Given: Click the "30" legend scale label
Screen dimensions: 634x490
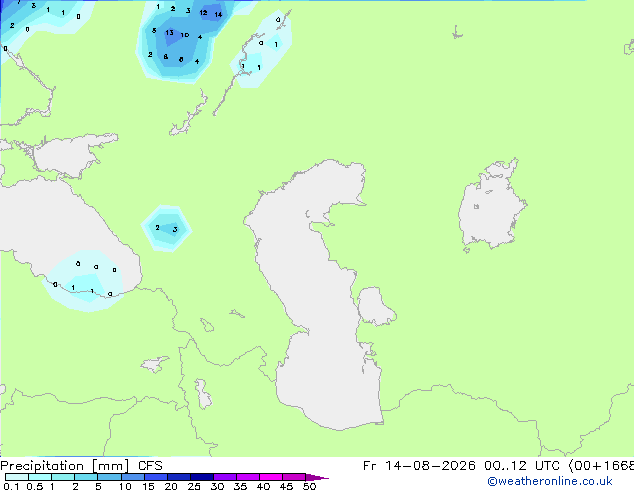Looking at the screenshot, I should [x=217, y=486].
